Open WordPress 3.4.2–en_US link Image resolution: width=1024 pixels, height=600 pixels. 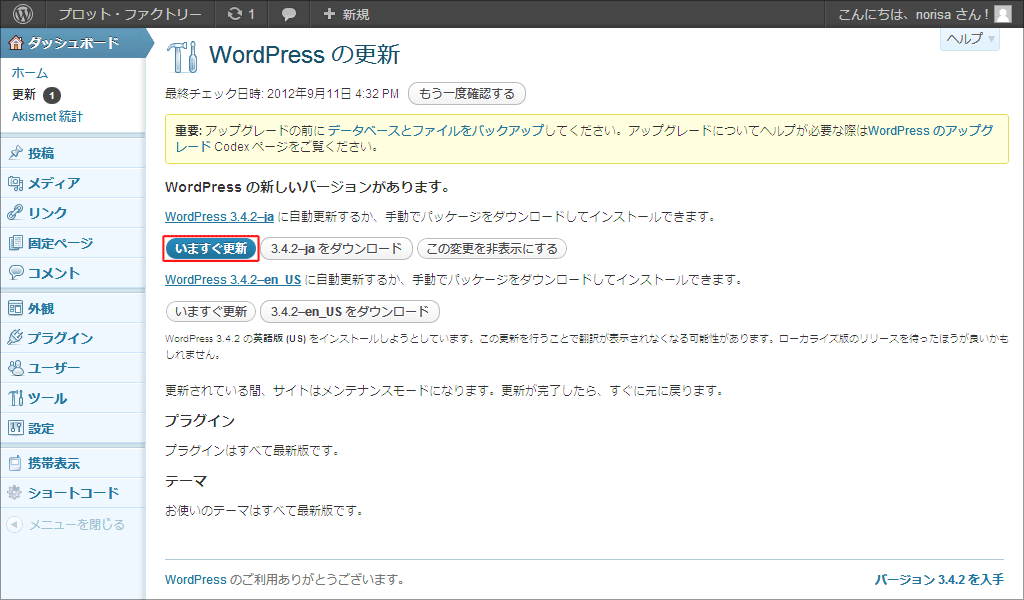point(233,279)
